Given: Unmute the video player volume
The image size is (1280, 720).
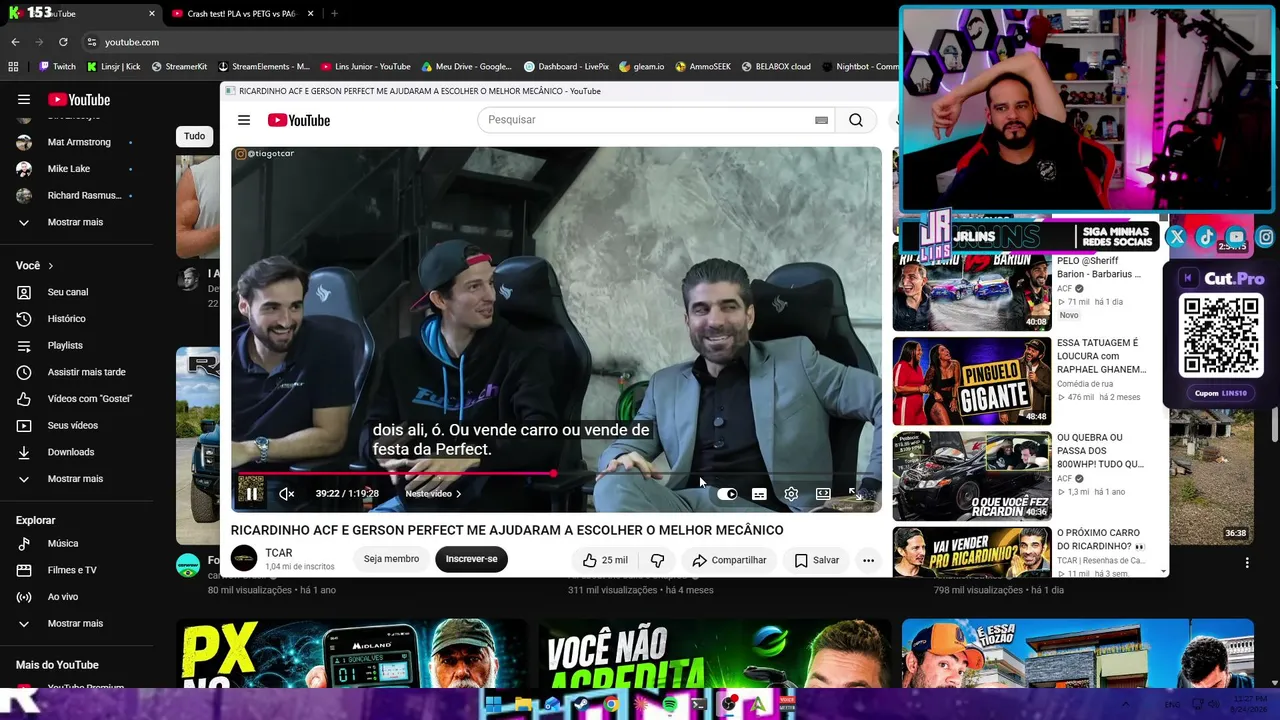Looking at the screenshot, I should pos(286,494).
